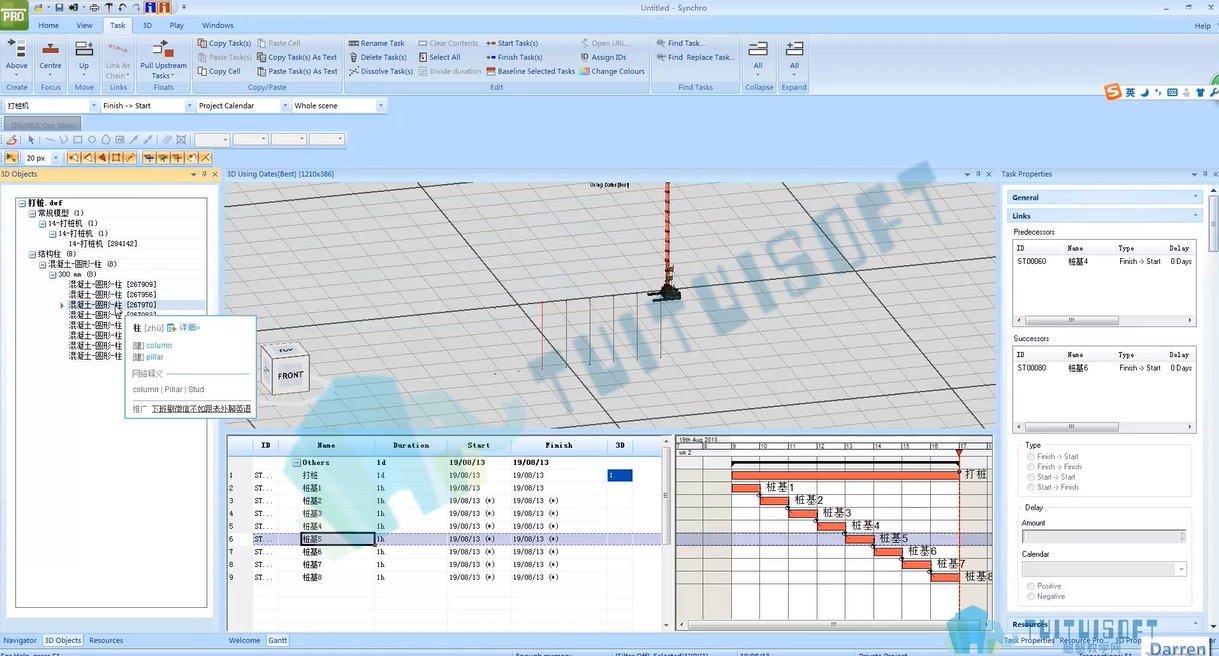Click Start Task(s) command
This screenshot has width=1219, height=656.
point(512,44)
